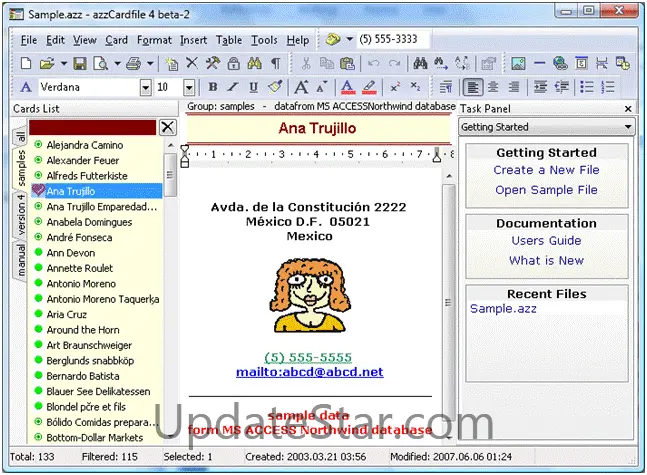Open print preview magnifier page icon
This screenshot has width=647, height=475.
tap(100, 63)
